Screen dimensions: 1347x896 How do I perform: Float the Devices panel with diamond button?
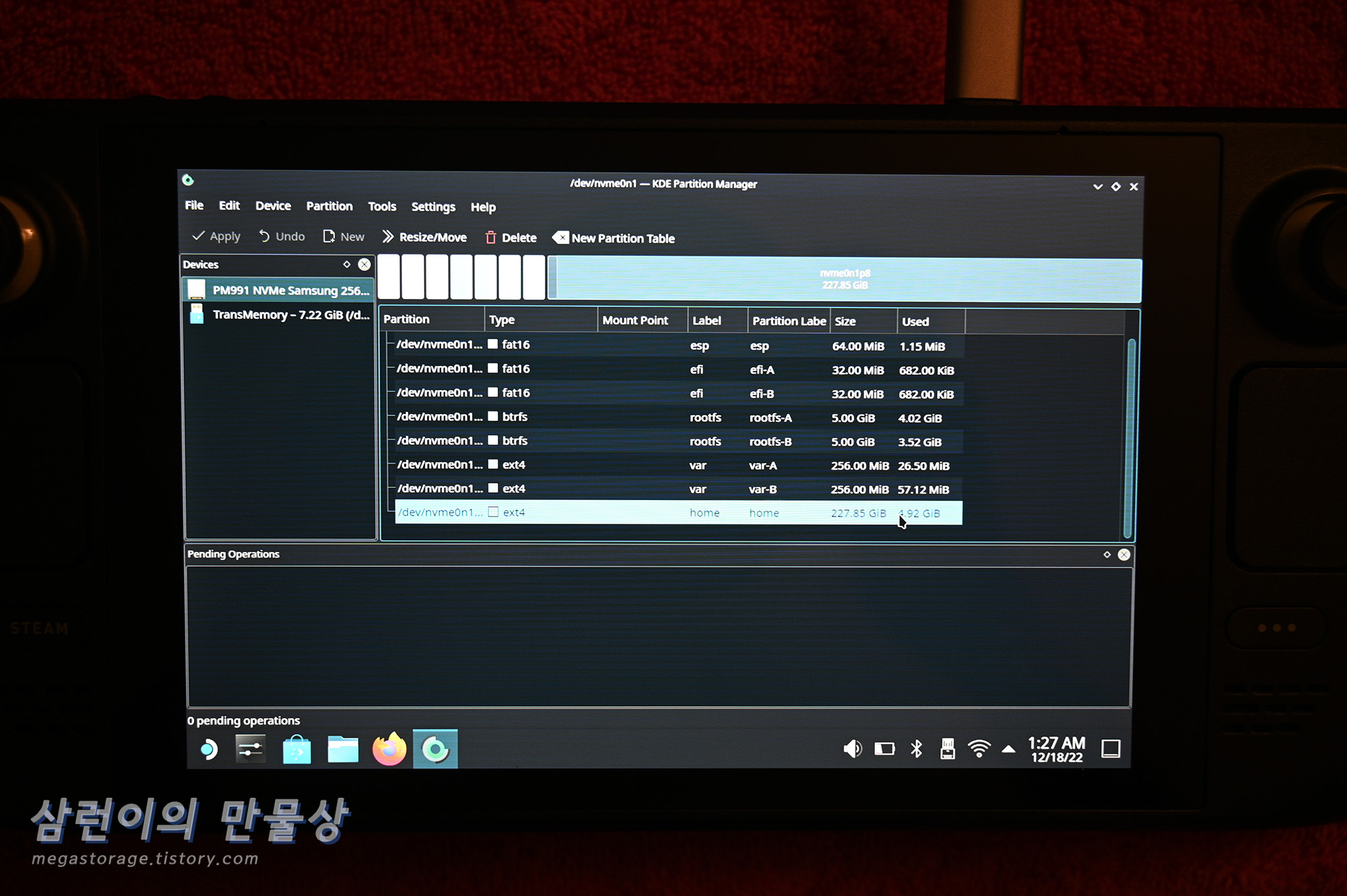click(x=347, y=265)
